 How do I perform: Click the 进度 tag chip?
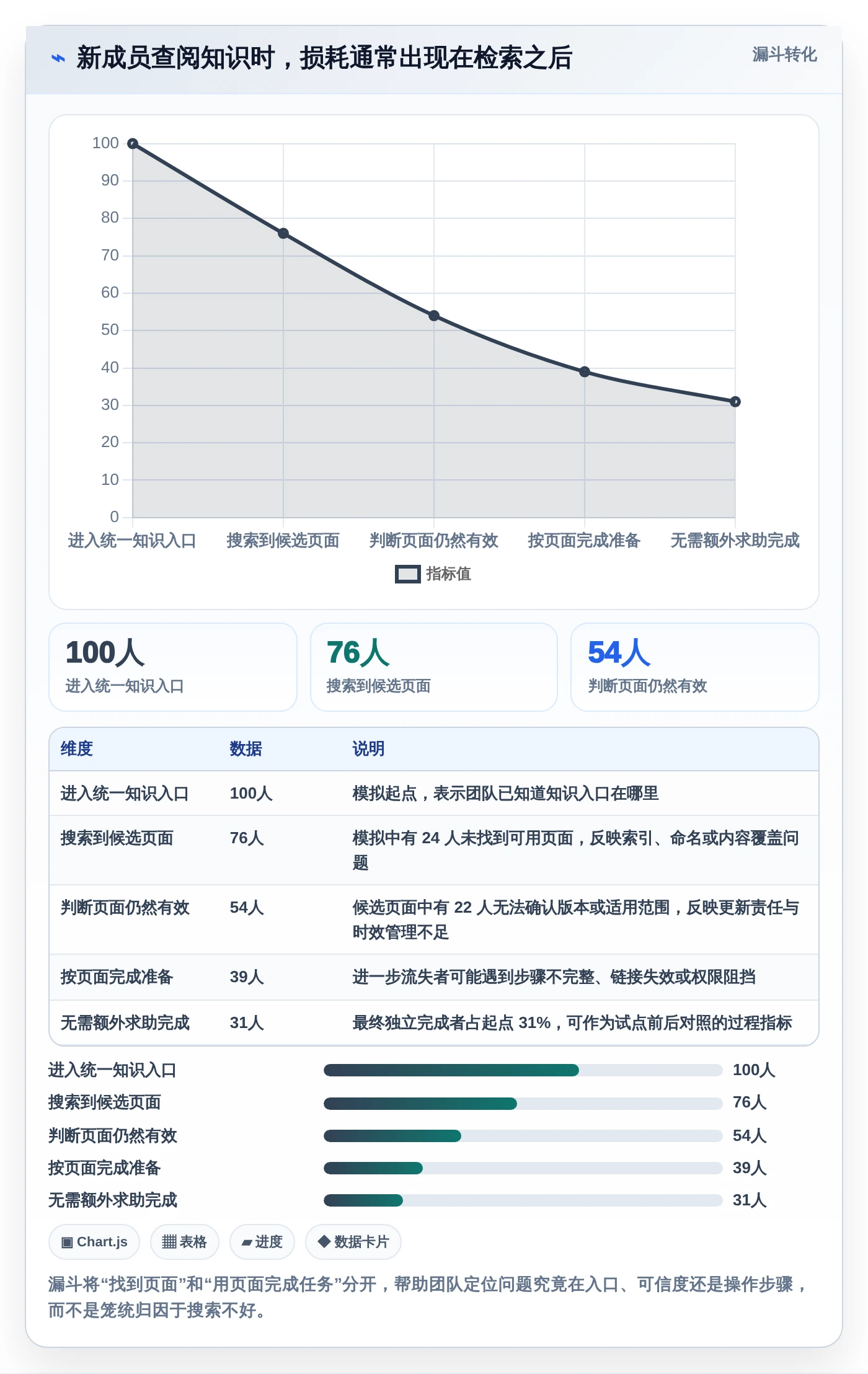pyautogui.click(x=262, y=1242)
